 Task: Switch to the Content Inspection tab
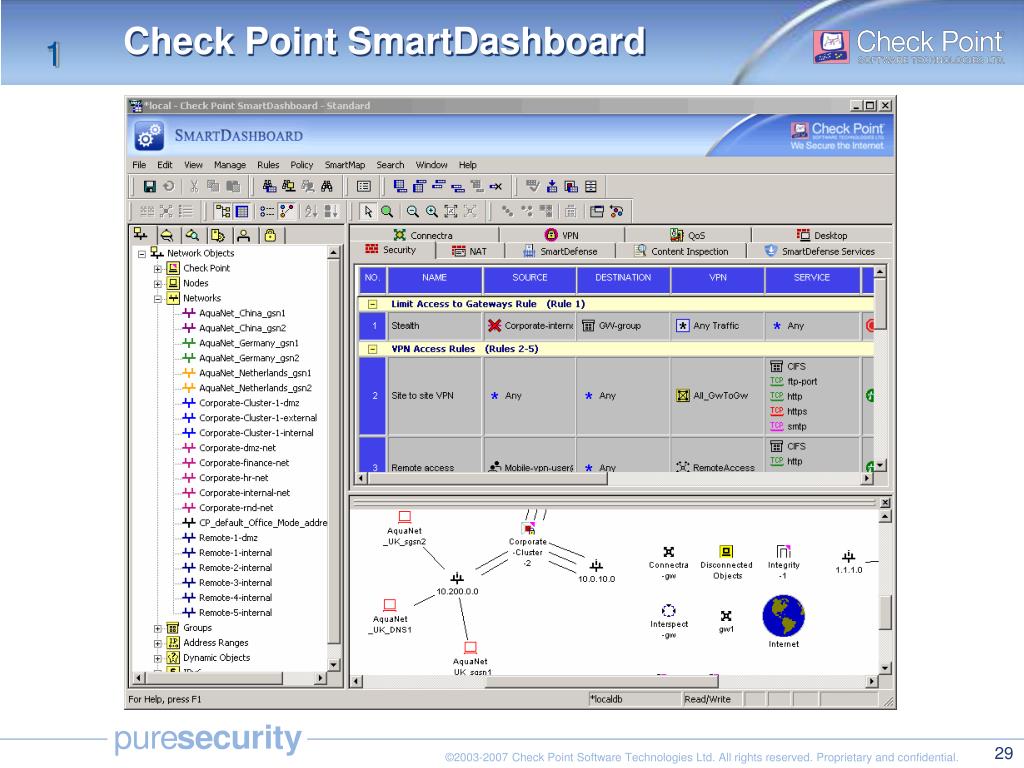click(682, 251)
